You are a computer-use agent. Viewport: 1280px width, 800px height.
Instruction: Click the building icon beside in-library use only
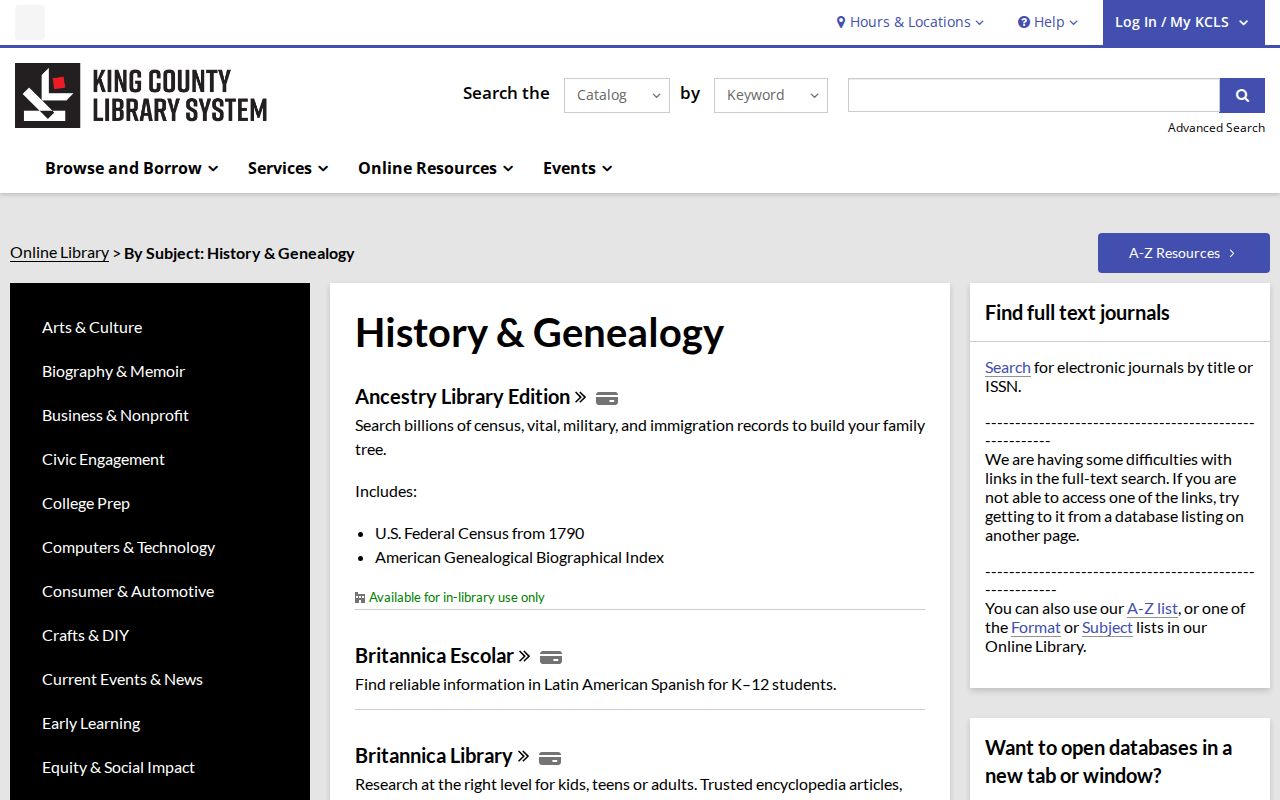(360, 598)
